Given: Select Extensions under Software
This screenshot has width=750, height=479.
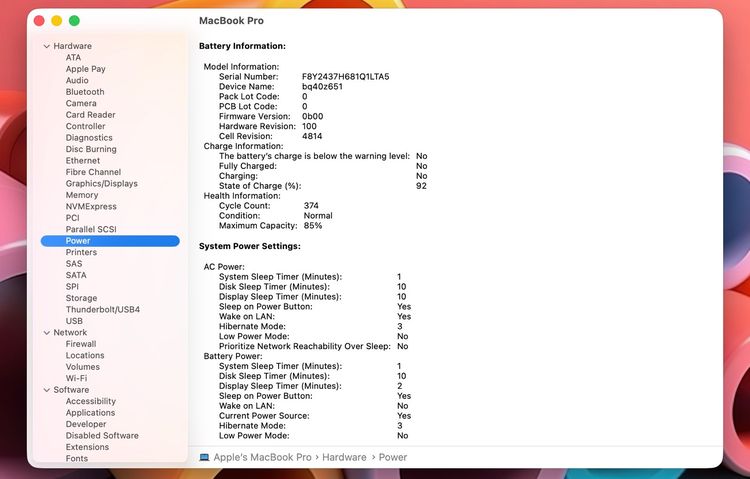Looking at the screenshot, I should [x=87, y=447].
